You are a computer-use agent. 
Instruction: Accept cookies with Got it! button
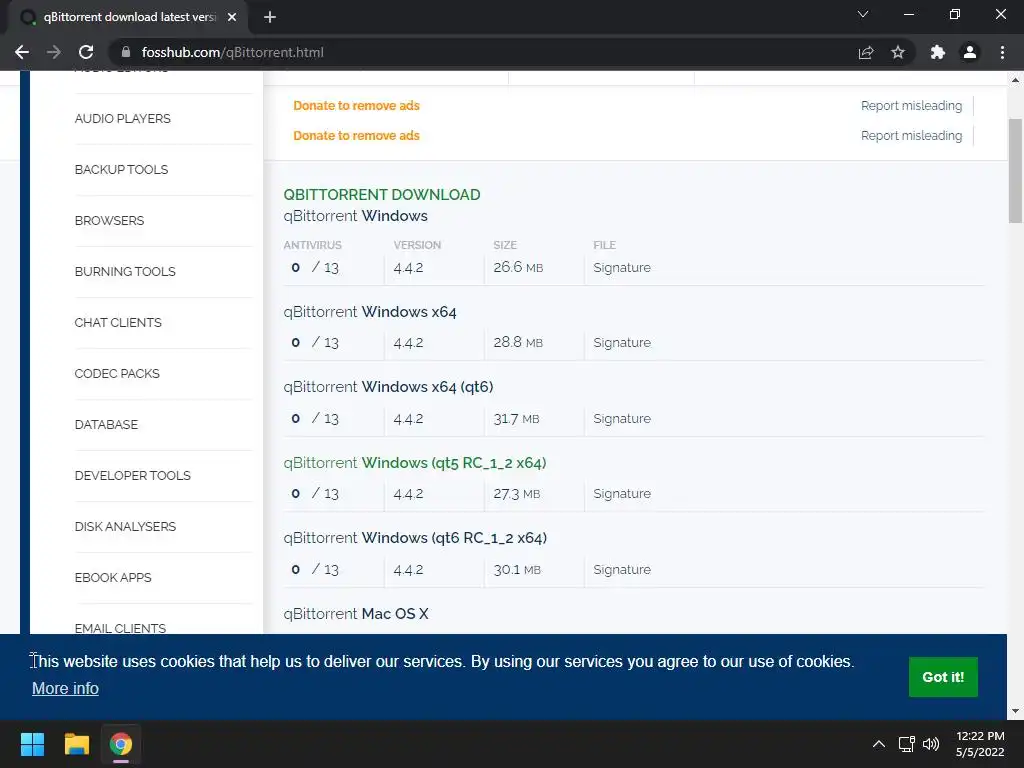tap(943, 677)
